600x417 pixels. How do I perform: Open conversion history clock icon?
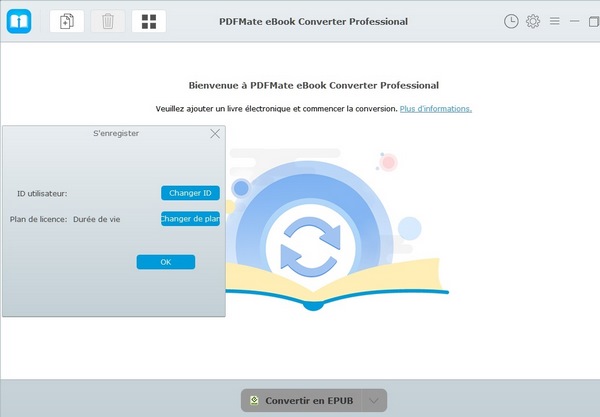click(x=511, y=21)
